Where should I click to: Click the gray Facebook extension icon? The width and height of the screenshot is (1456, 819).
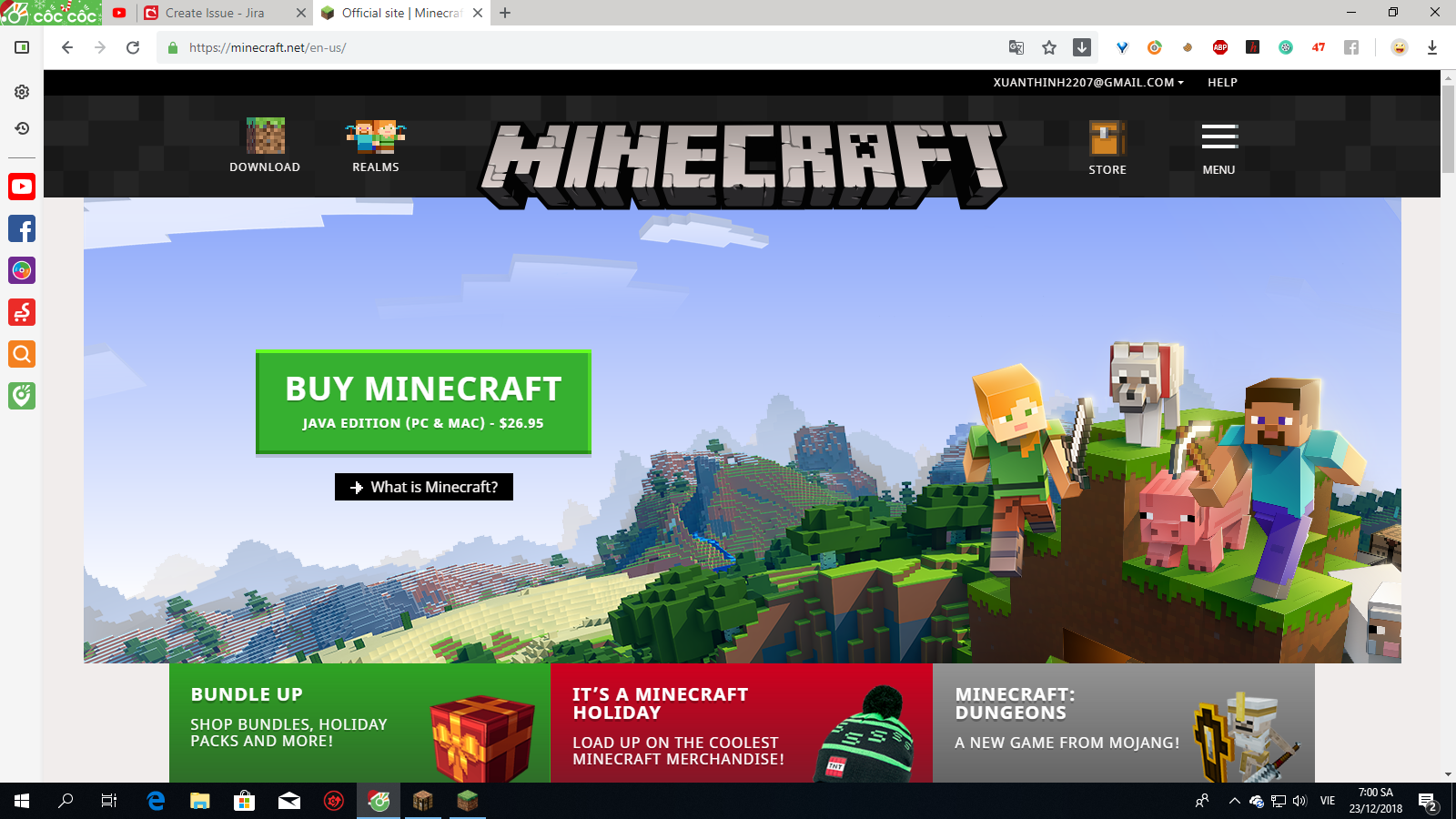(x=1351, y=47)
